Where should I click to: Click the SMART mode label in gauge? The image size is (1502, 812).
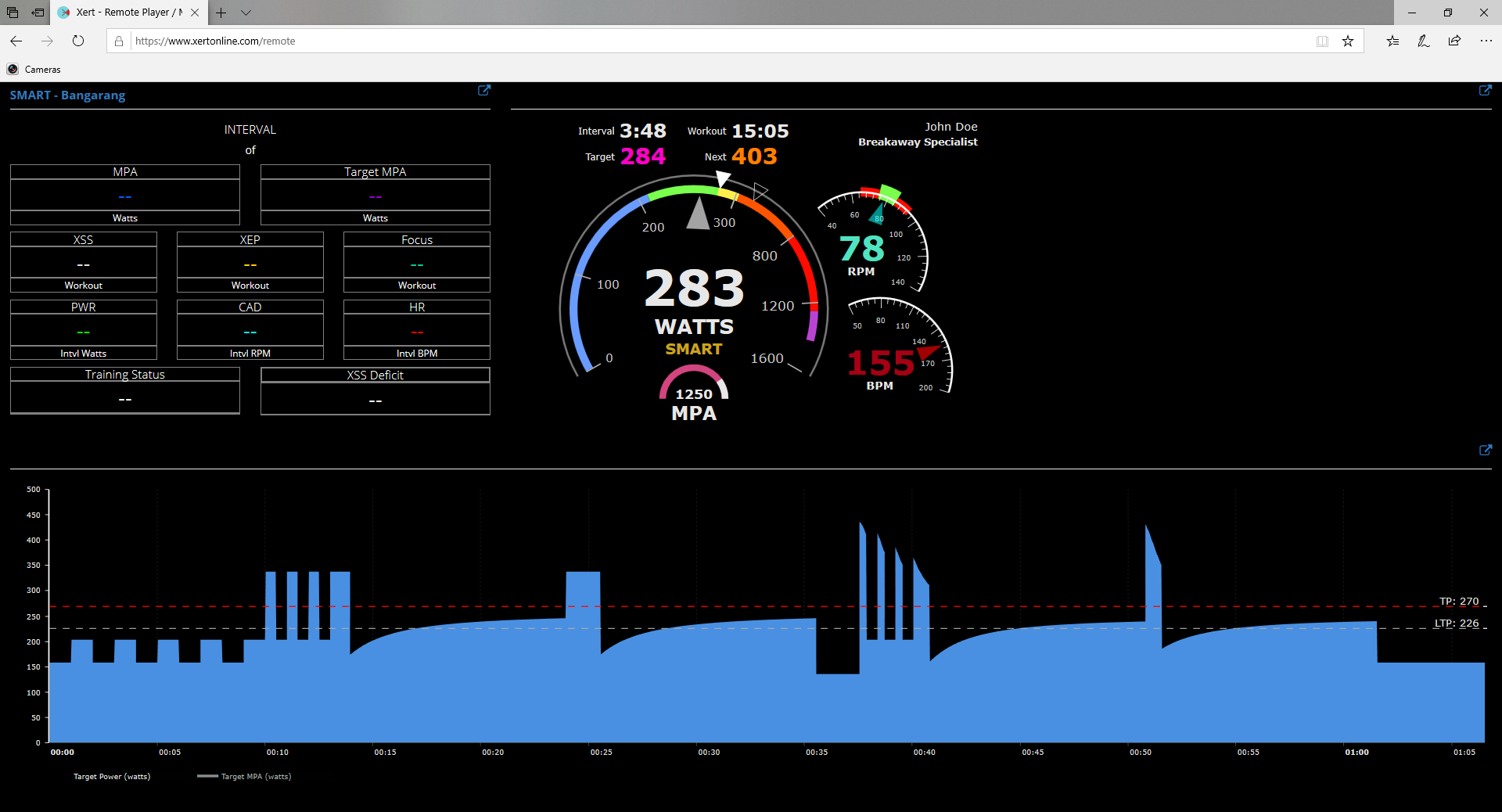[694, 350]
